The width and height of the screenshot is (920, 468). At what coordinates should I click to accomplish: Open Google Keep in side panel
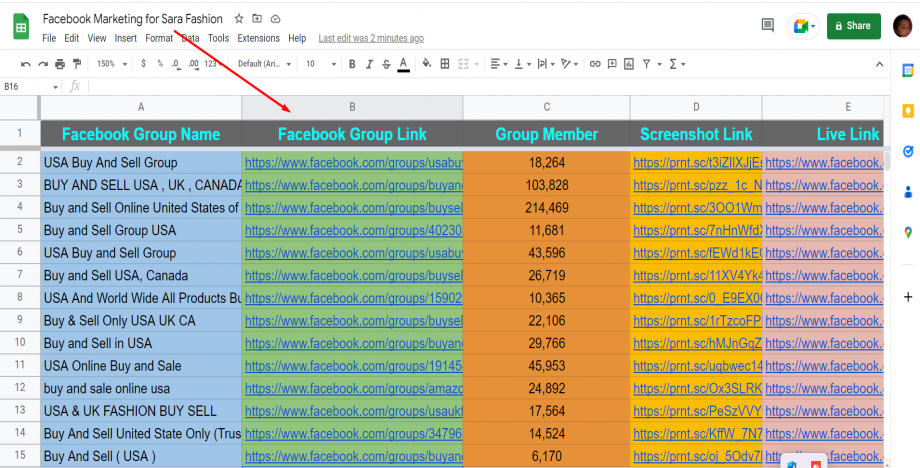click(907, 111)
